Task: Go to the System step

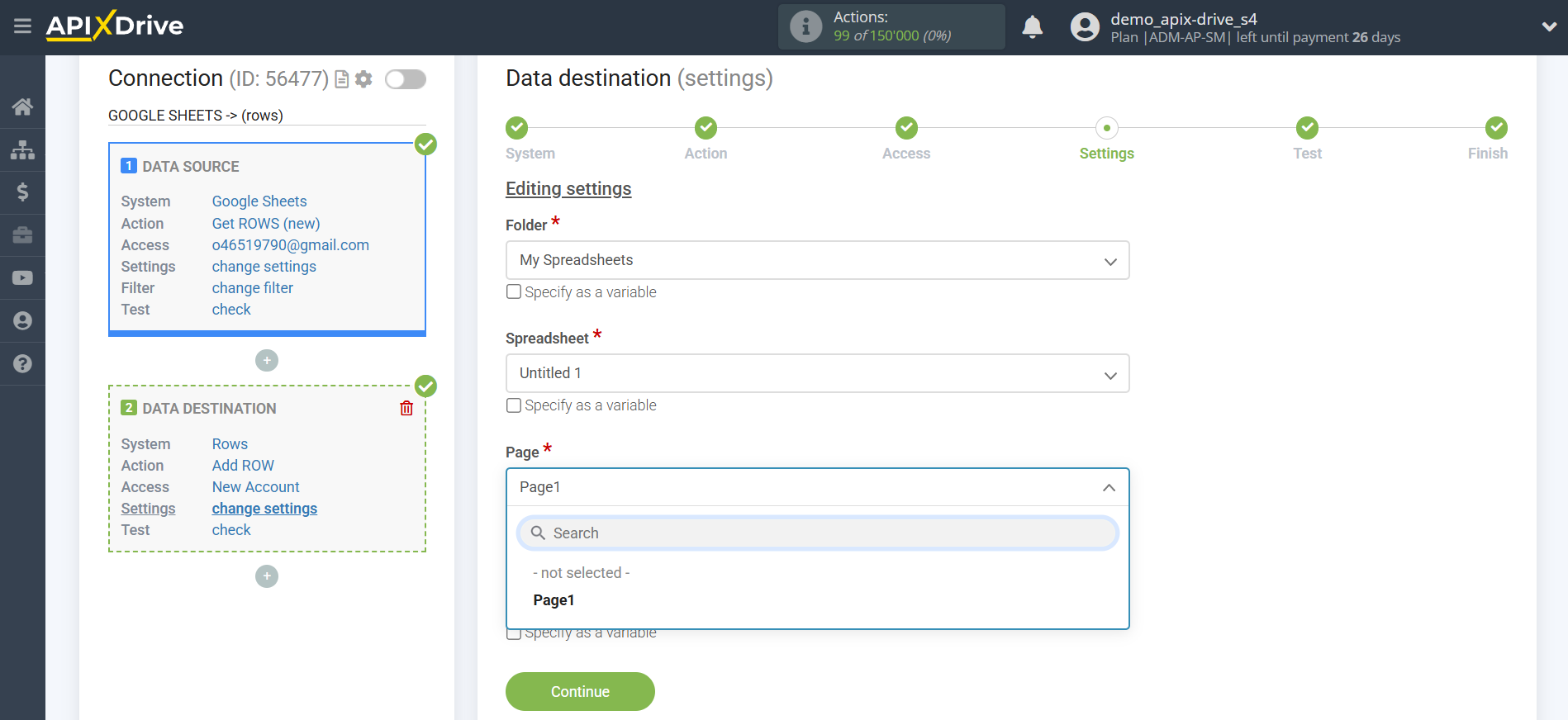Action: 517,128
